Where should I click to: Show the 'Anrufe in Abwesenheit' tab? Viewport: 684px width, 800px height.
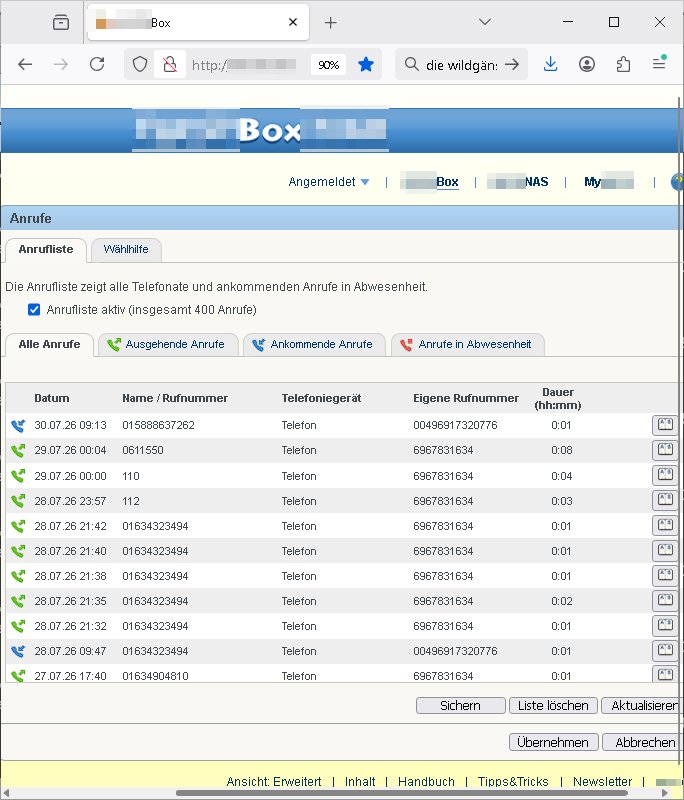(467, 344)
